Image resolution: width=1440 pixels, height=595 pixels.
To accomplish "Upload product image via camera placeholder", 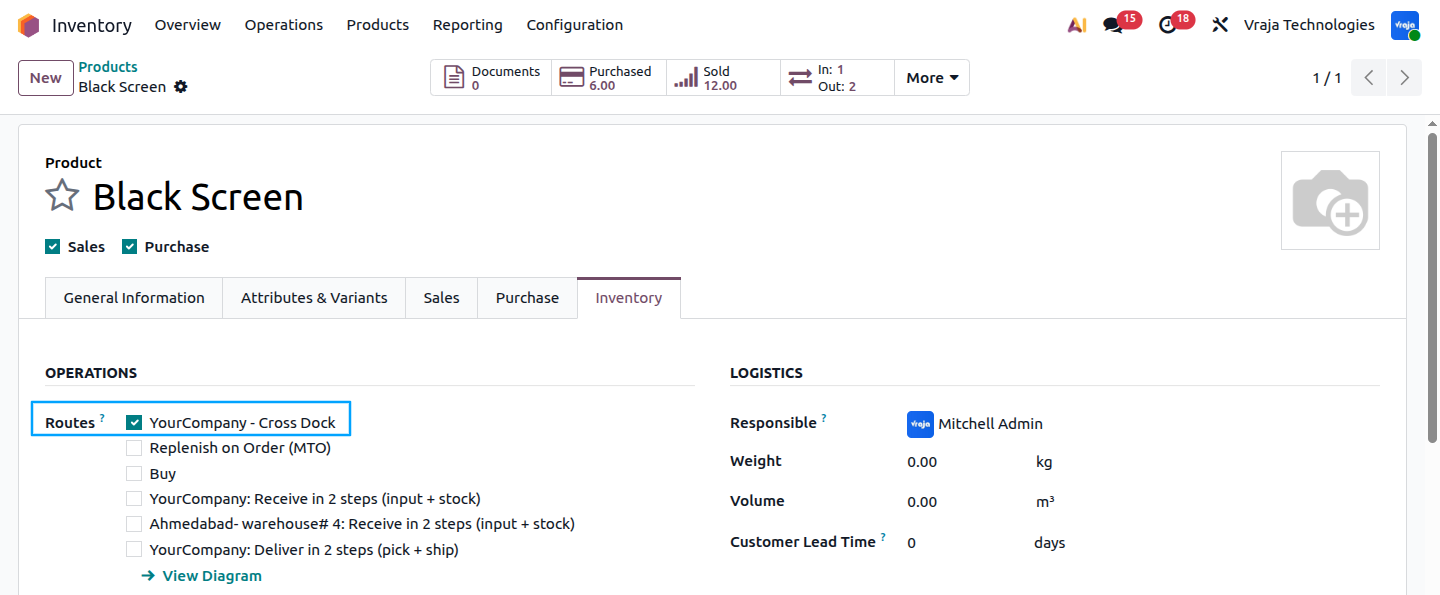I will pos(1330,200).
